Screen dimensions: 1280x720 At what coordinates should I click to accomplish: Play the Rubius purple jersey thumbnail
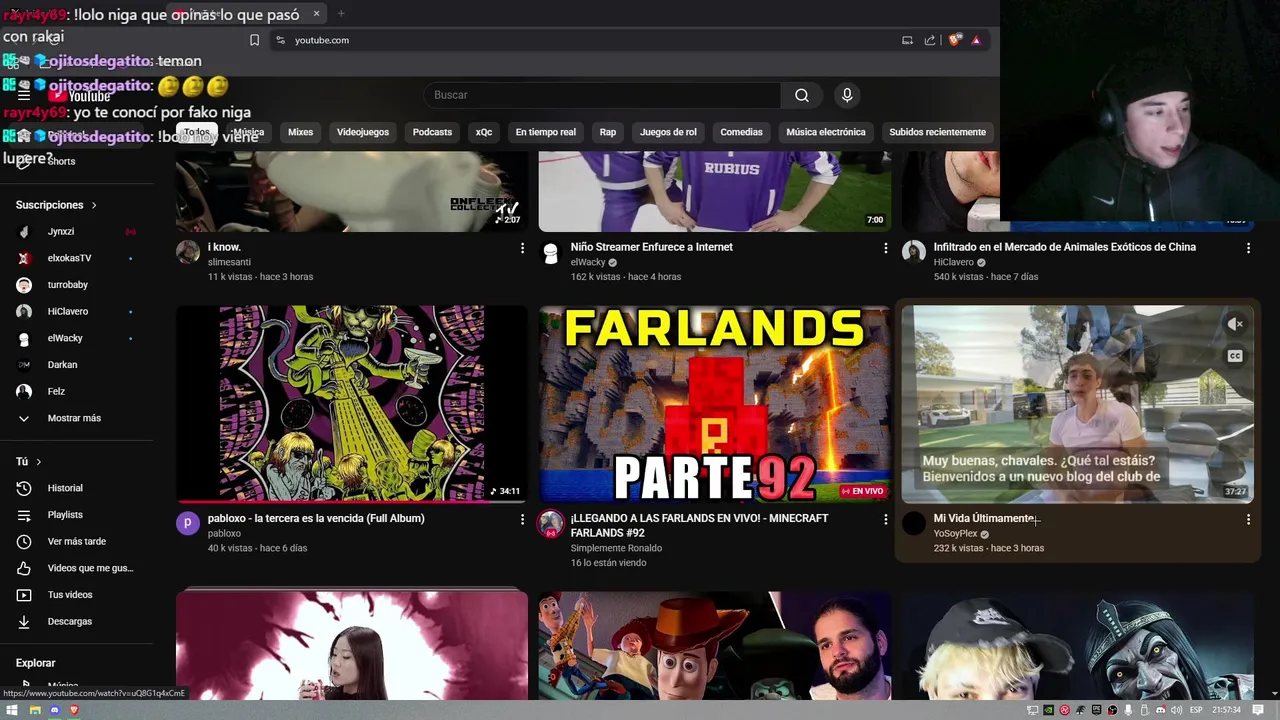click(714, 191)
